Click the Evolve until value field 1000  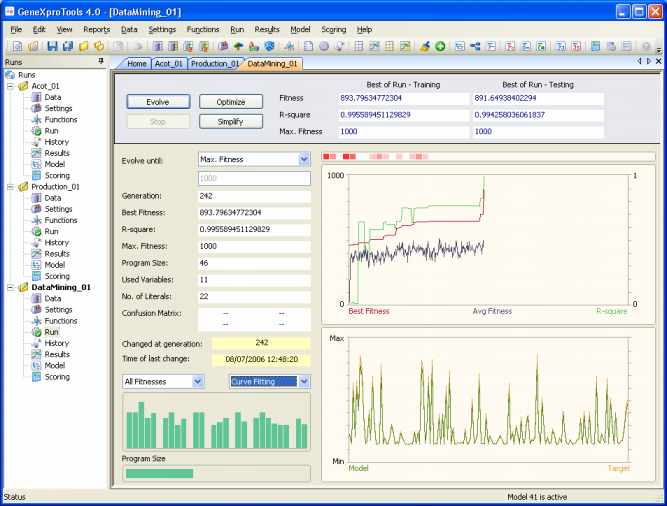(x=254, y=179)
